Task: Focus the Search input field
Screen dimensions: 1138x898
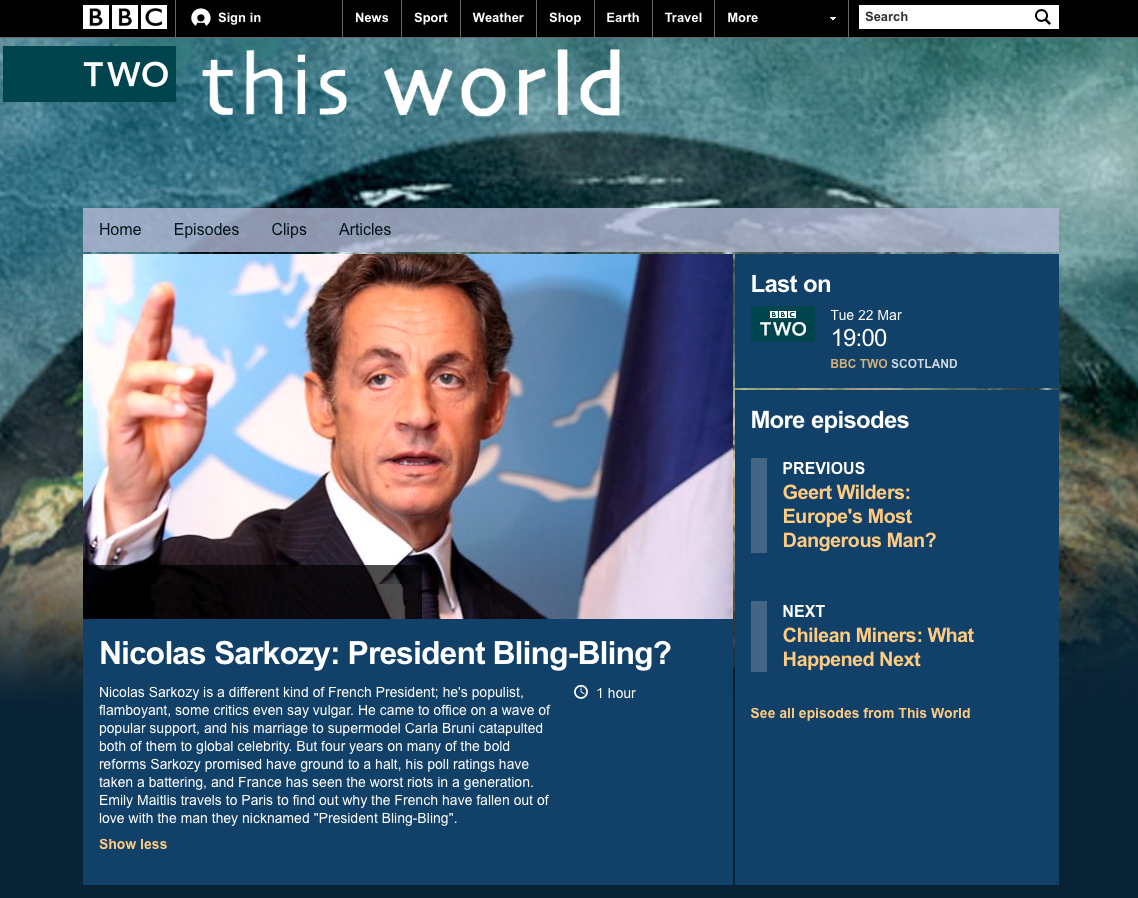Action: click(945, 17)
